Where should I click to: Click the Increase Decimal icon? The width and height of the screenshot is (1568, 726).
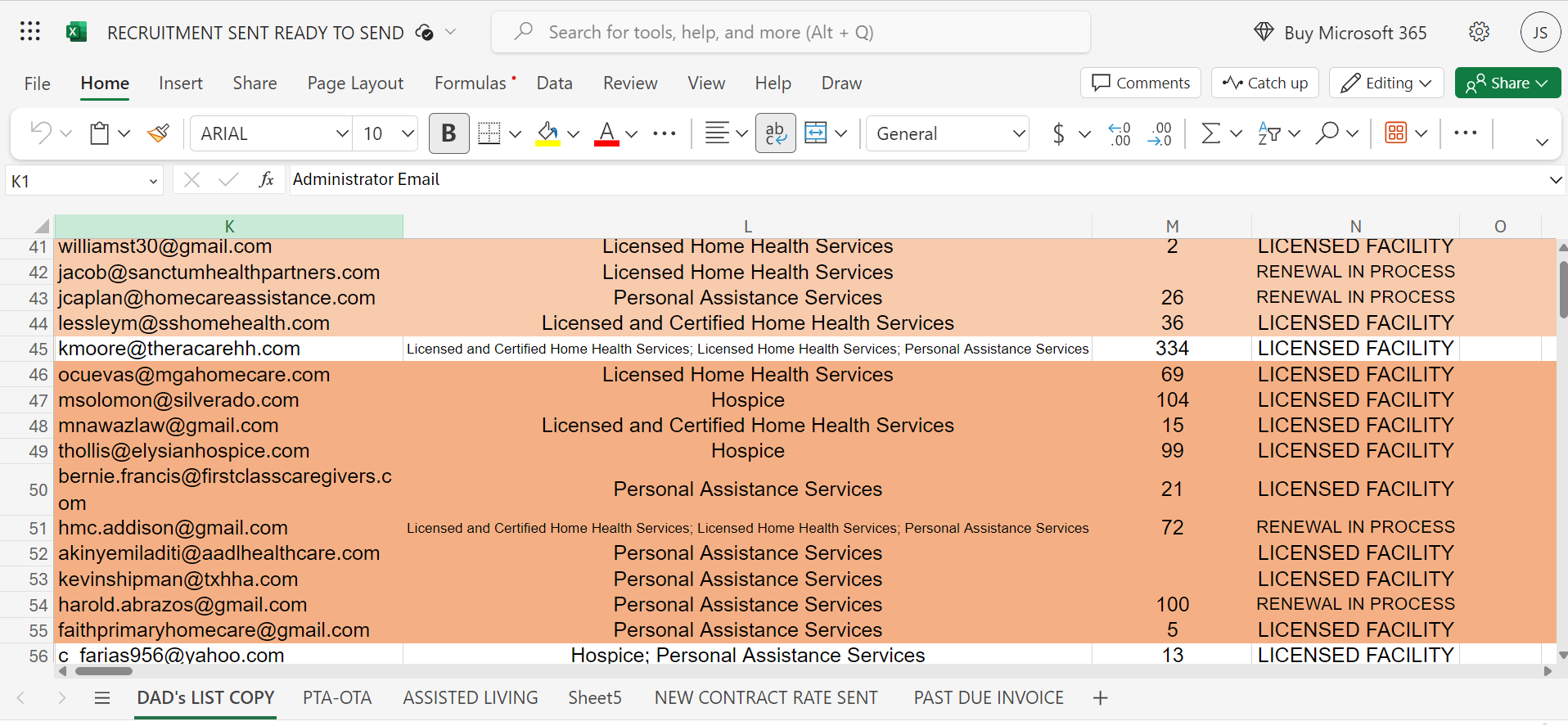(1119, 133)
